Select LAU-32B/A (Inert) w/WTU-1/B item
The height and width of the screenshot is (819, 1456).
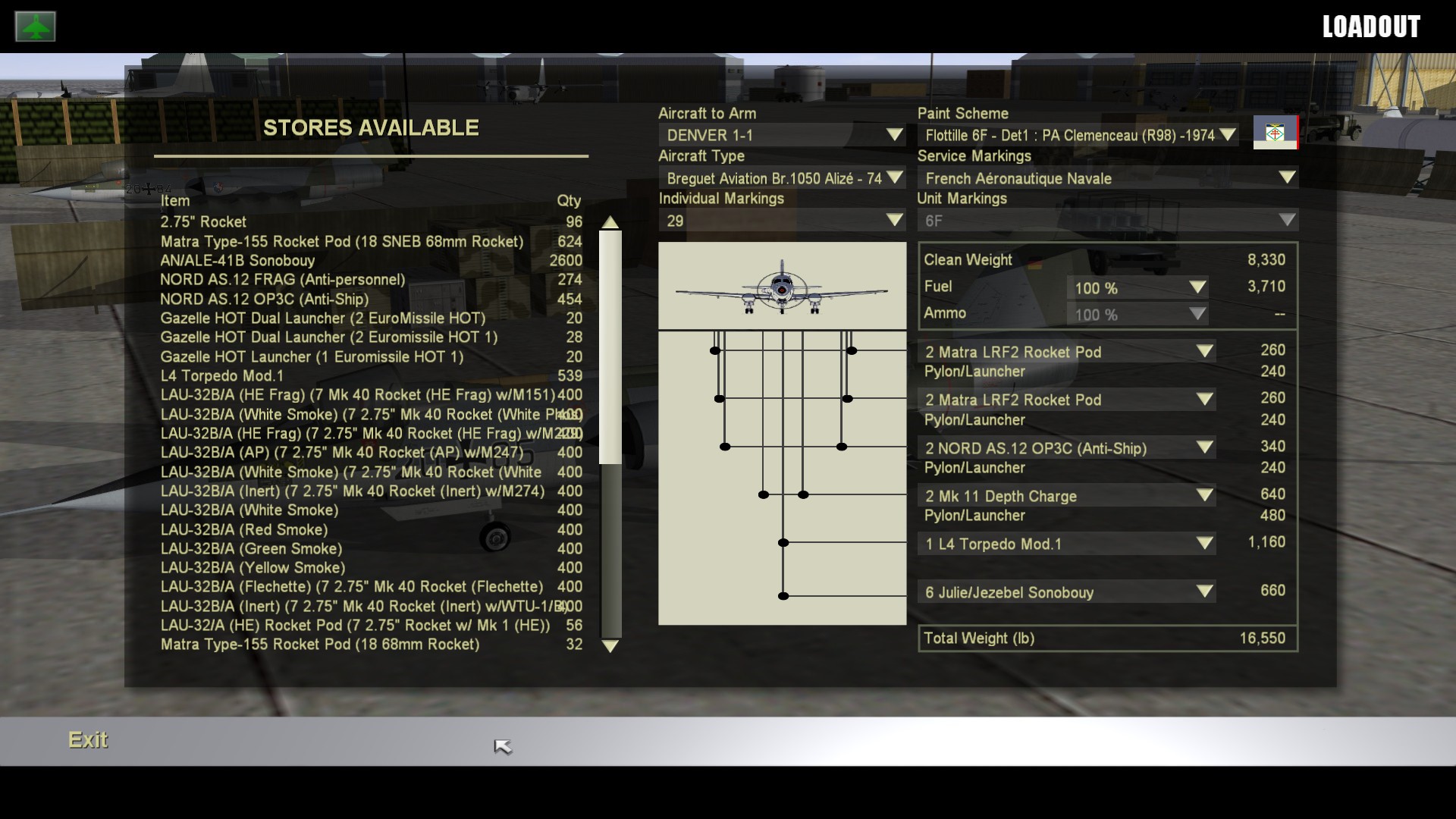(372, 606)
